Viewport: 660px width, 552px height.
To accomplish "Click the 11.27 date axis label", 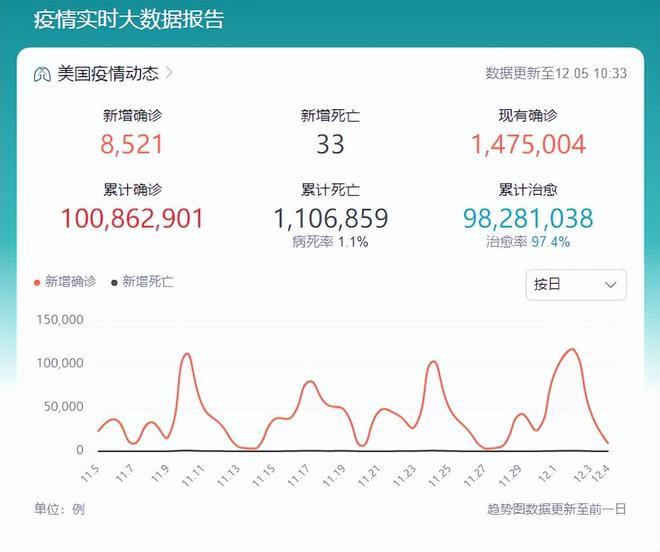I will tap(475, 475).
